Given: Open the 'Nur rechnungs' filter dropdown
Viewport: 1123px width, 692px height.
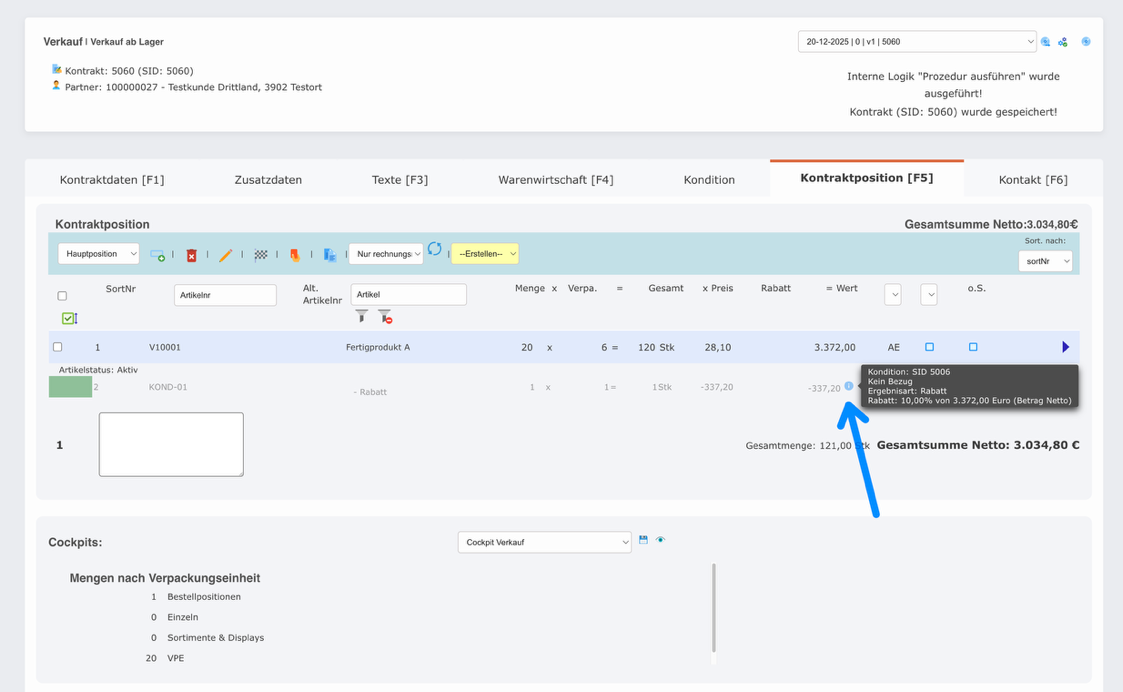Looking at the screenshot, I should click(x=387, y=254).
